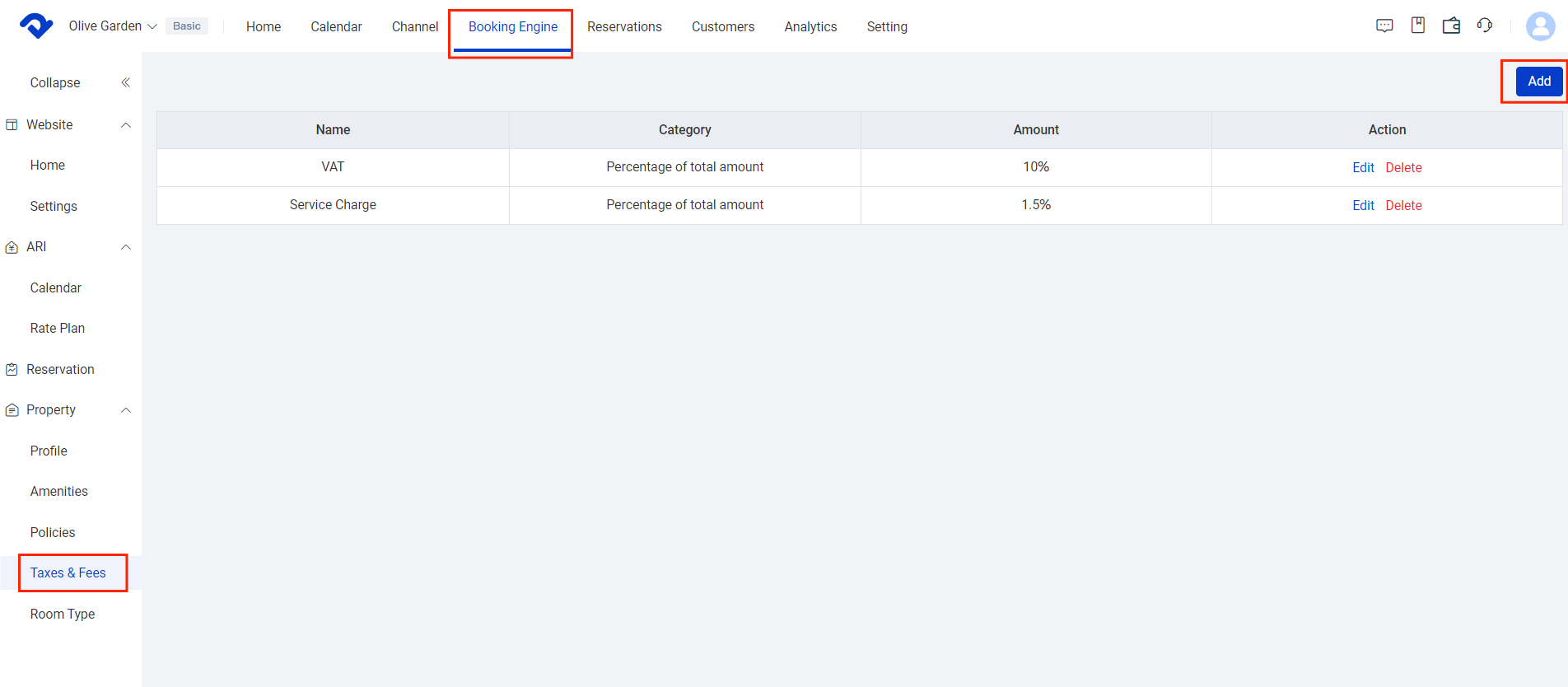This screenshot has width=1568, height=687.
Task: Click the Reservation sidebar item
Action: pos(60,369)
